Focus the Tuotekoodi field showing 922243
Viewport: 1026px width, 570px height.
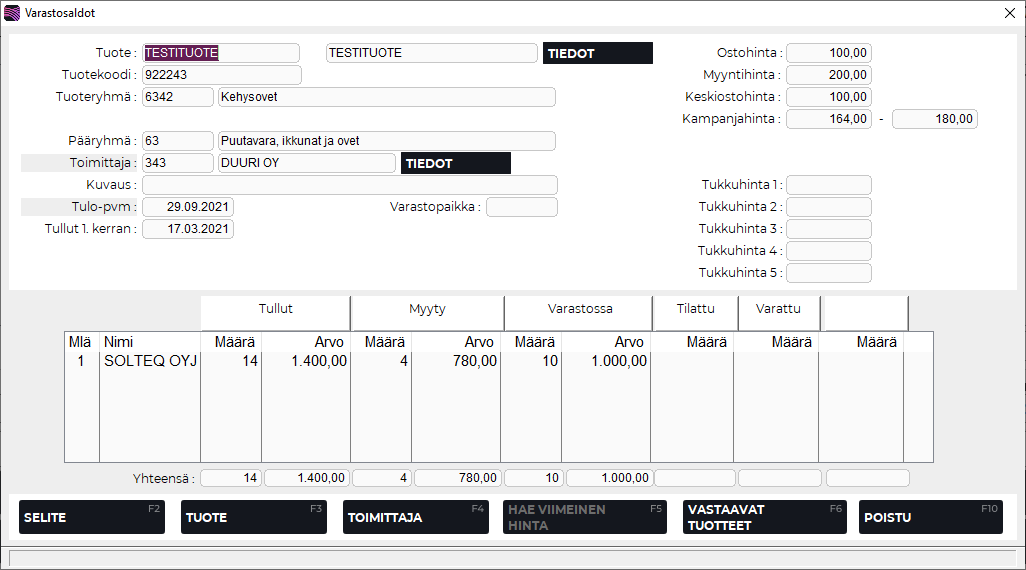[221, 75]
